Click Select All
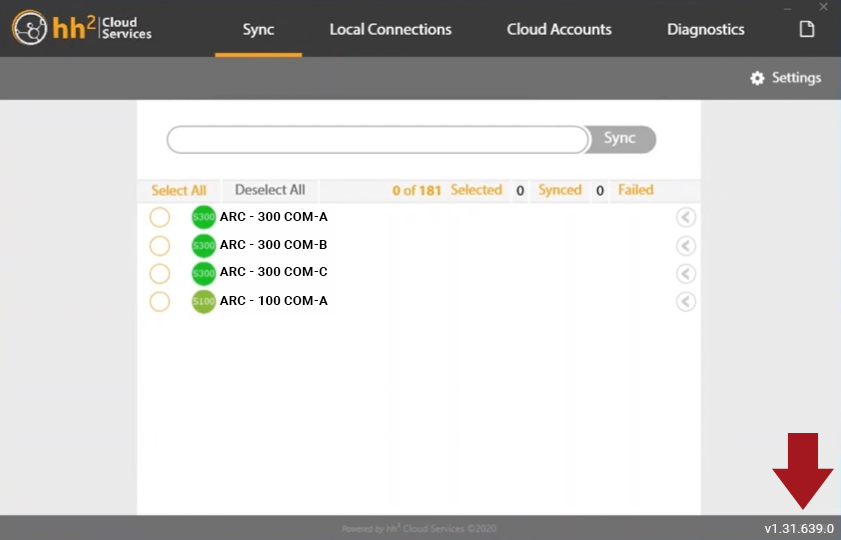This screenshot has height=540, width=841. coord(179,190)
